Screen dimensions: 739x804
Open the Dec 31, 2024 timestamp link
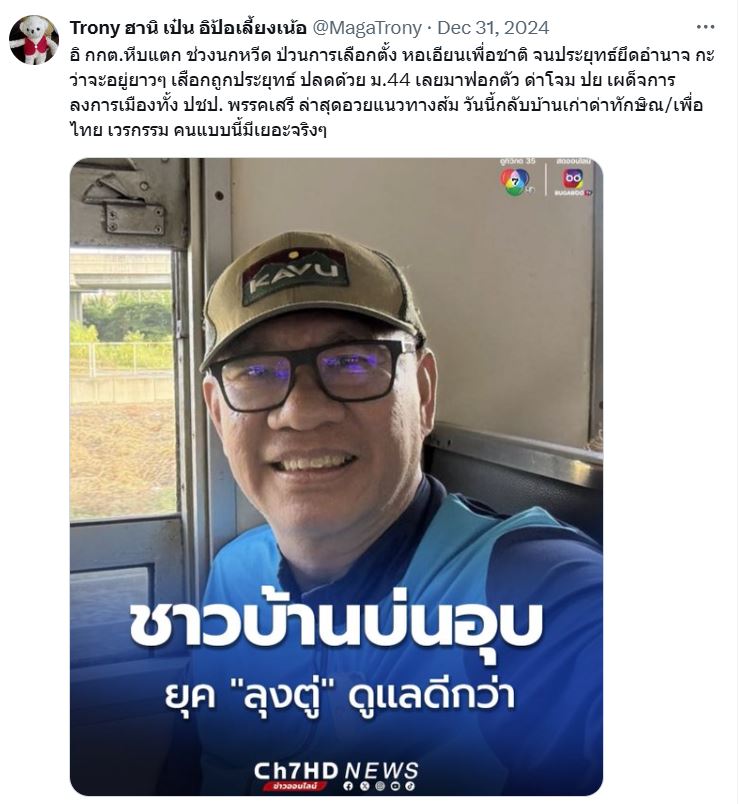(493, 27)
